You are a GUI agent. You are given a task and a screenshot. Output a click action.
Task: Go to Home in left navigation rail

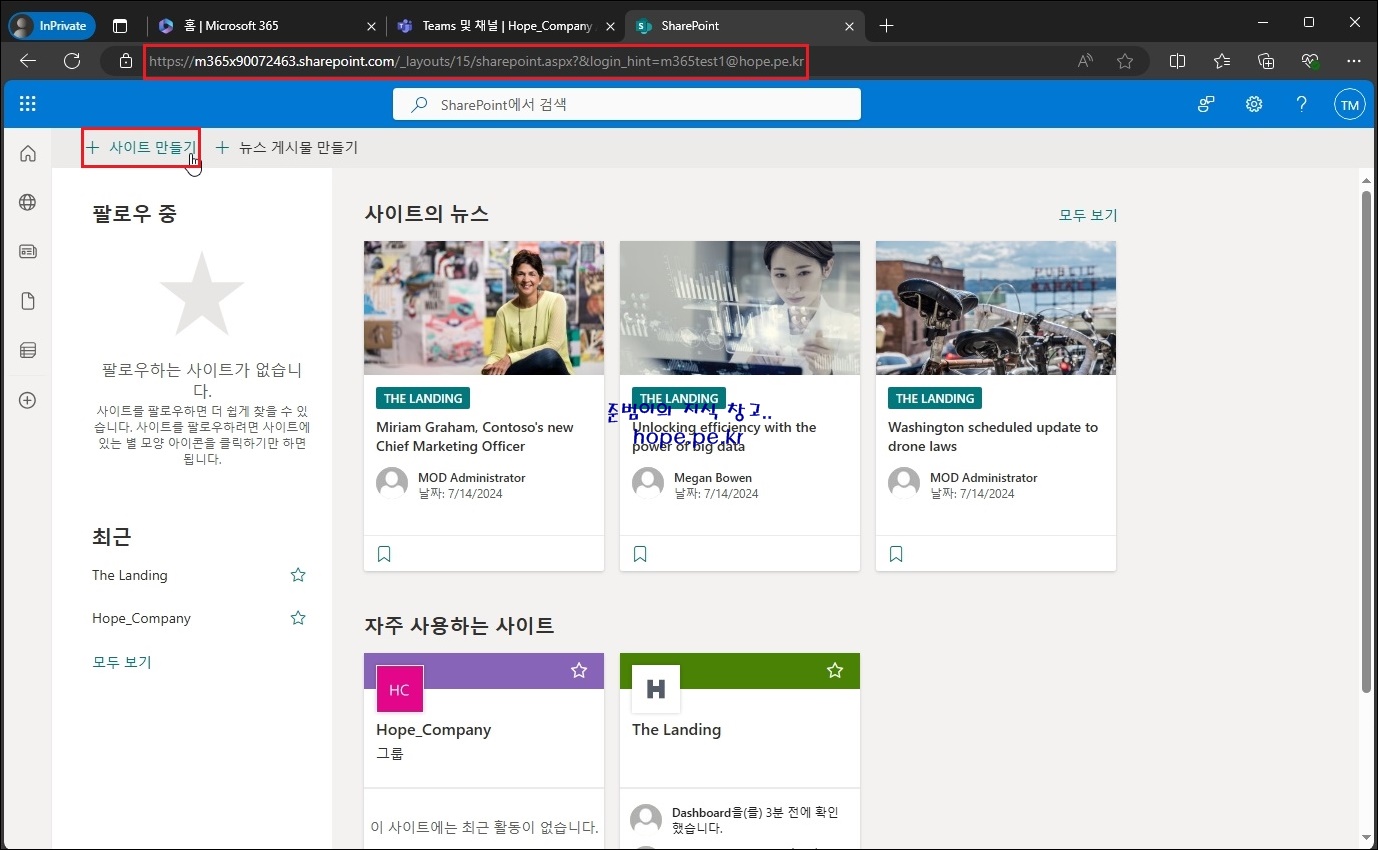click(x=28, y=153)
